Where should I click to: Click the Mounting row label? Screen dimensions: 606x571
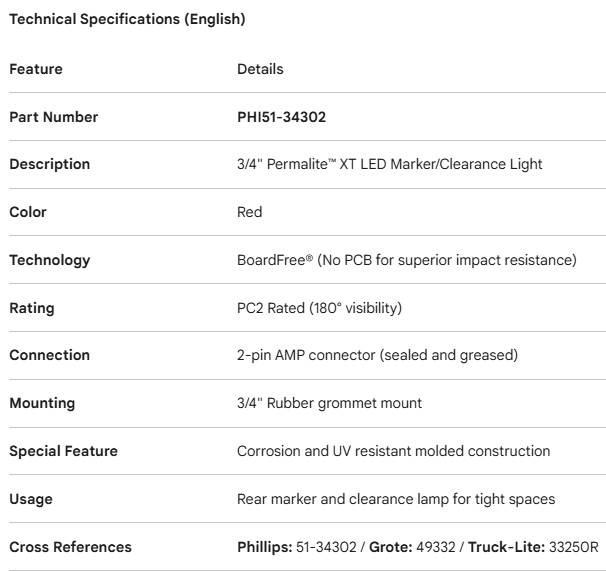40,403
